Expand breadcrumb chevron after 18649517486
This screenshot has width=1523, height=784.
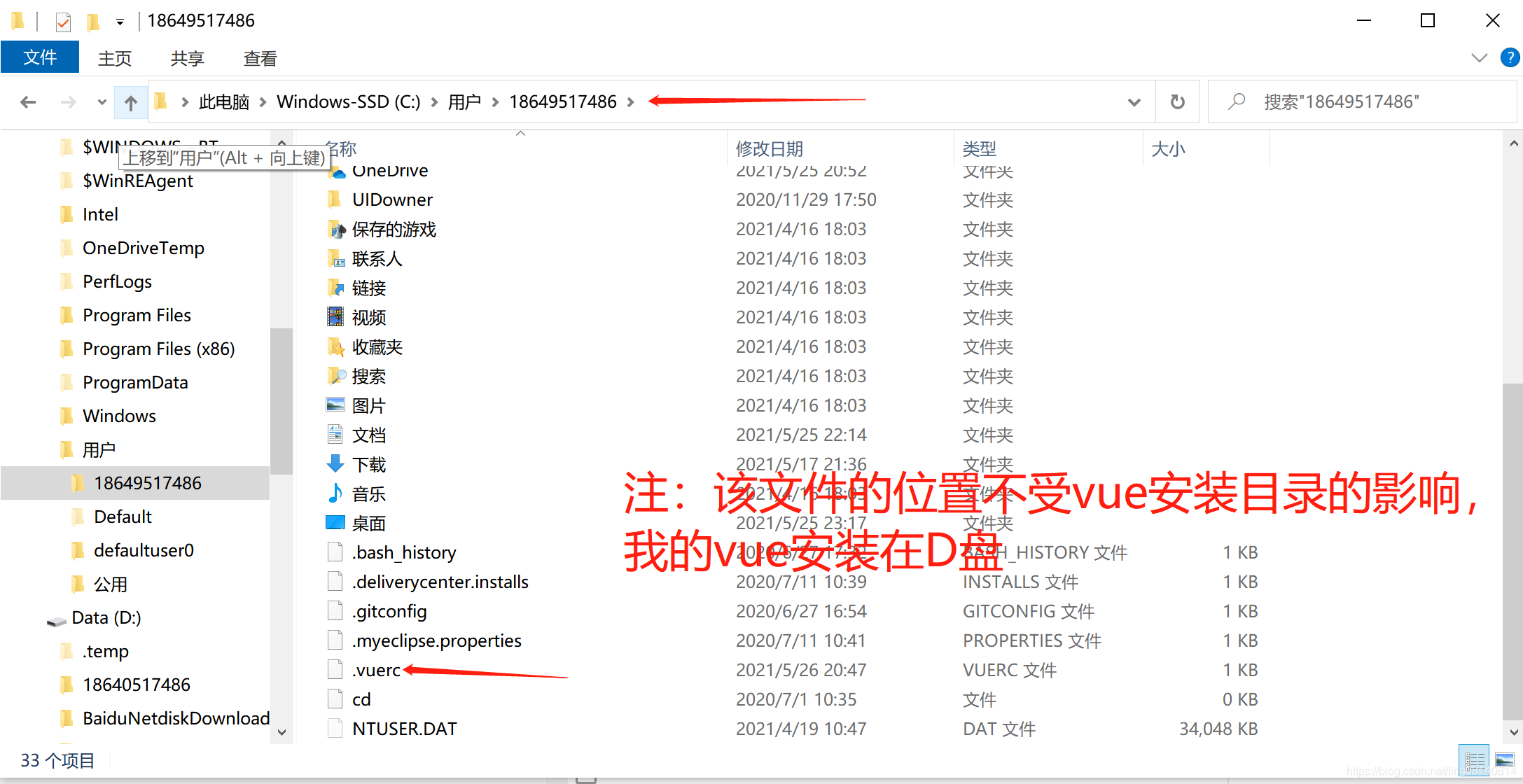point(630,102)
